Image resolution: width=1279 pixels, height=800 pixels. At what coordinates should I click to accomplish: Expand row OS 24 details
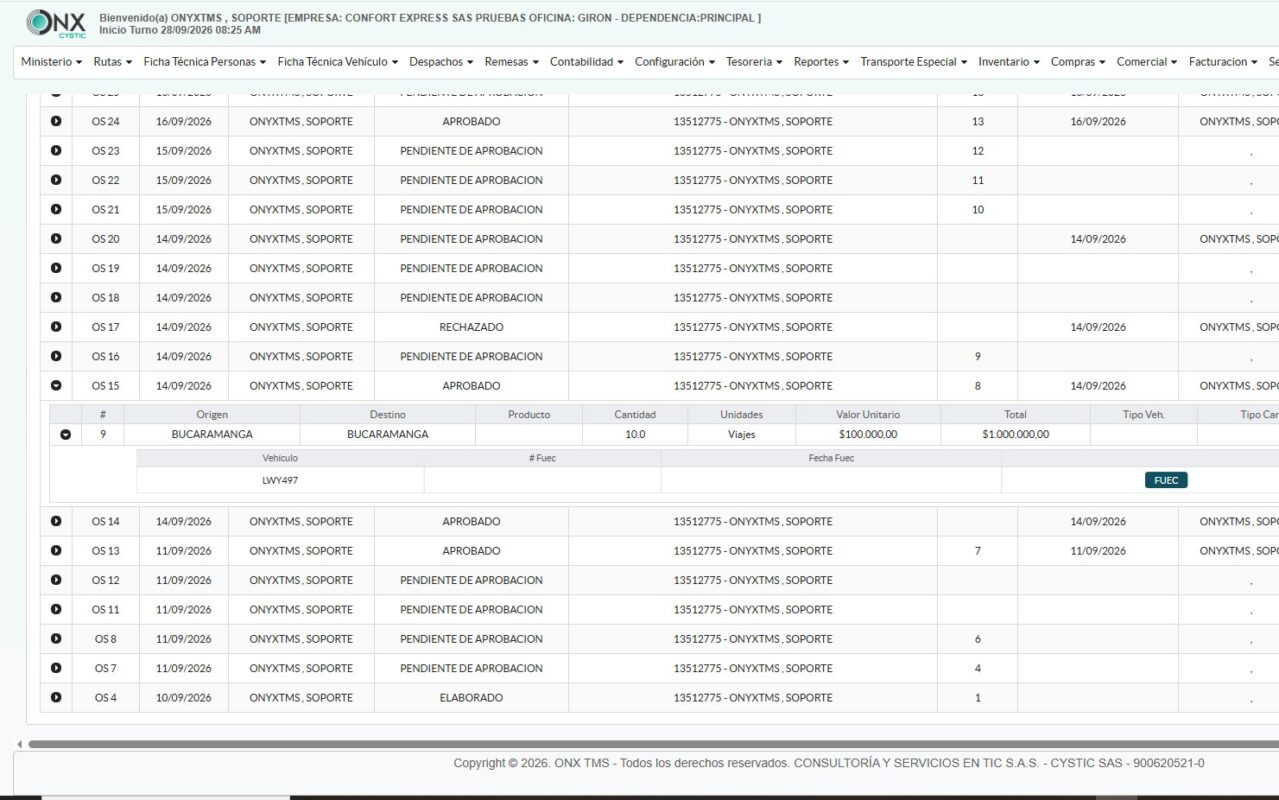[x=56, y=121]
